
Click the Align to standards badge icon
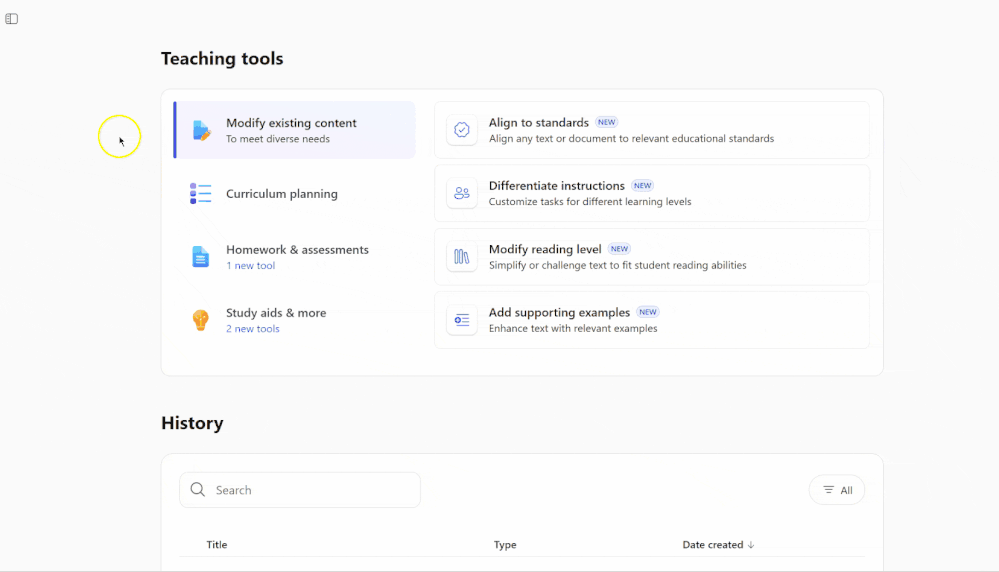(x=462, y=130)
